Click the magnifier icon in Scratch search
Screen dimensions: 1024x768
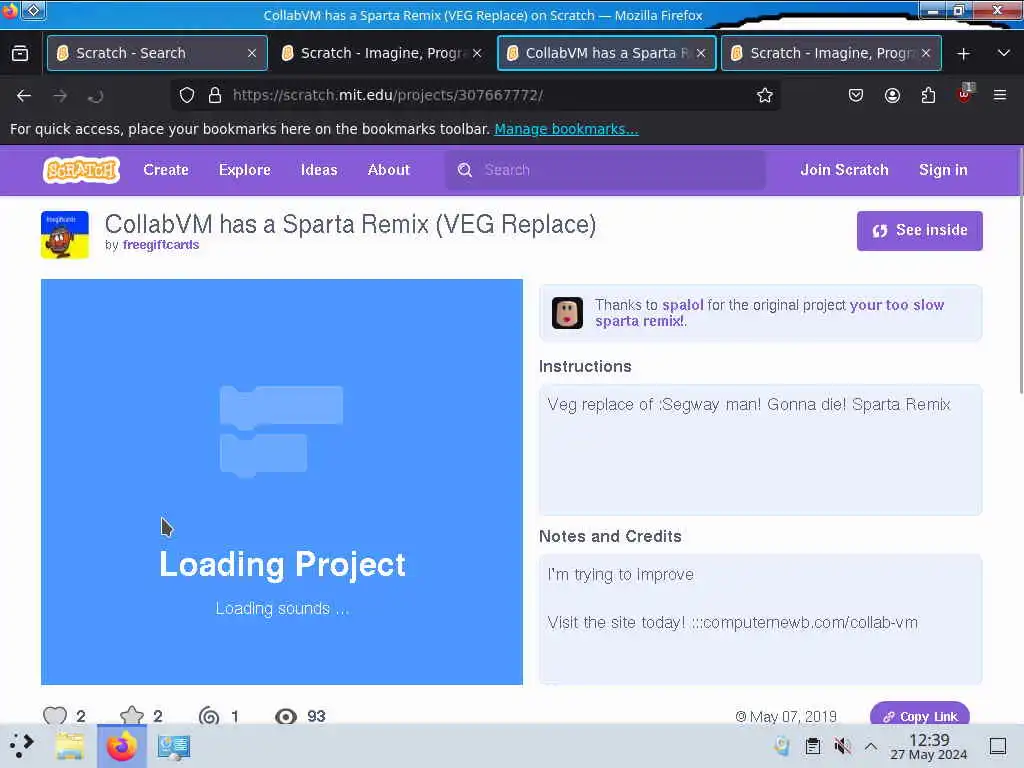(464, 170)
